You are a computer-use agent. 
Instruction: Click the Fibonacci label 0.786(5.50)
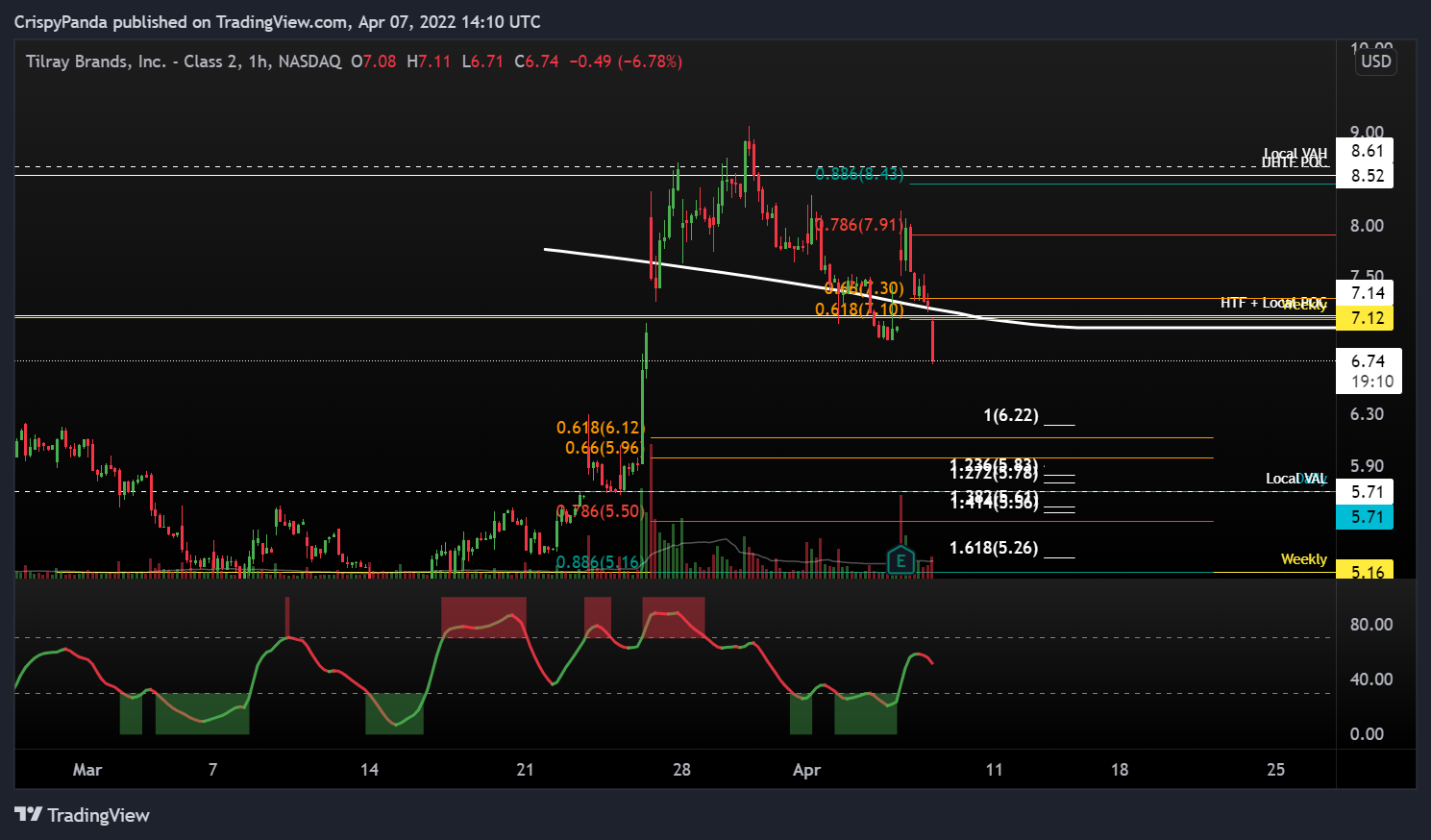pos(599,511)
